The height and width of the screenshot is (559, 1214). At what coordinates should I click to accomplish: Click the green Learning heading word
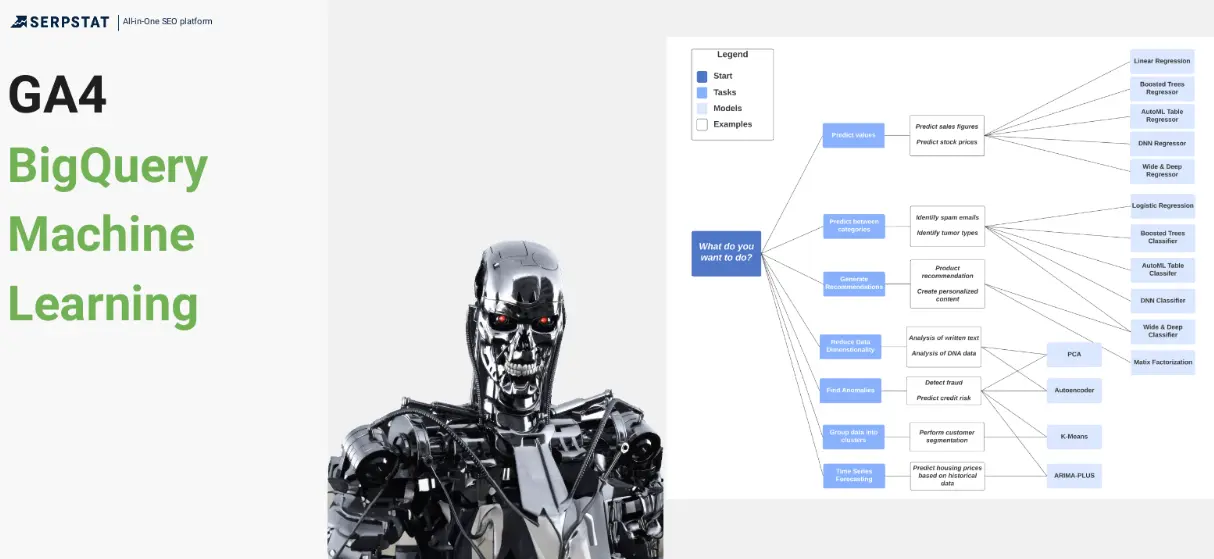pos(103,304)
